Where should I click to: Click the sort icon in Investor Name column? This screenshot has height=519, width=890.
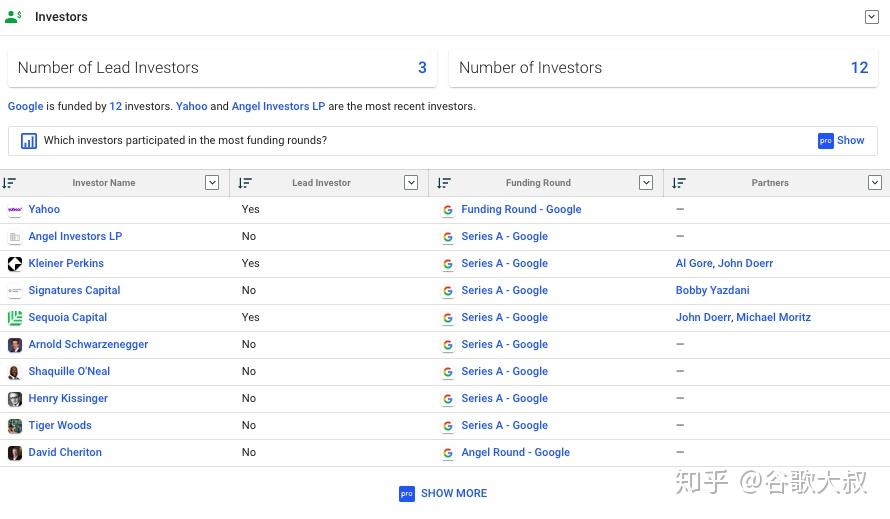tap(10, 183)
